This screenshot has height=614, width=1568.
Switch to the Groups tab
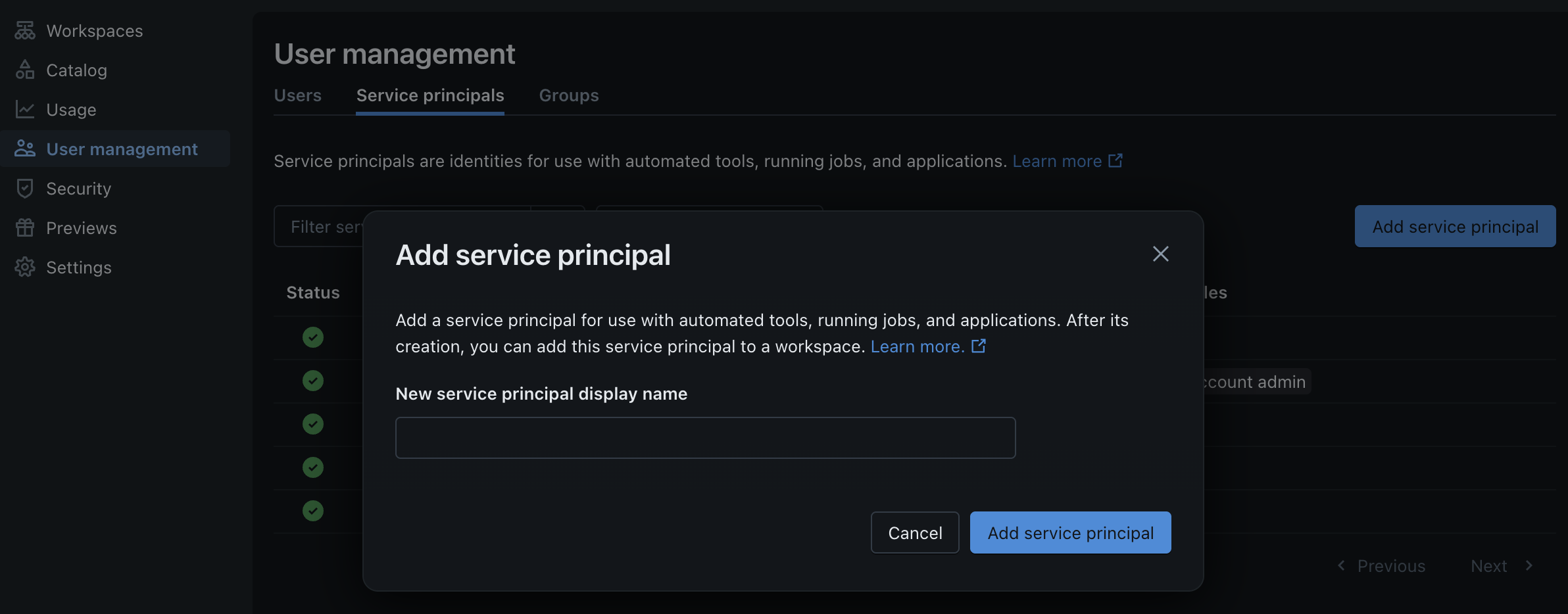568,95
